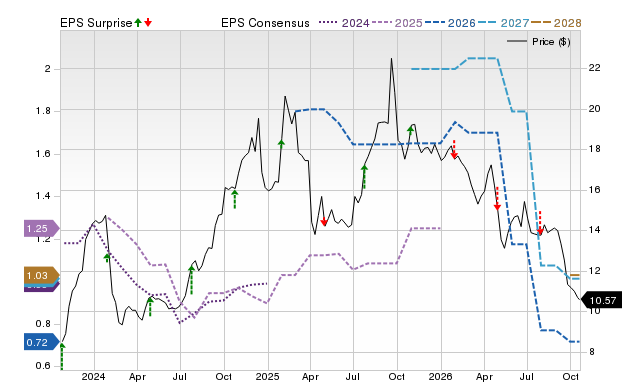Image resolution: width=640 pixels, height=382 pixels.
Task: Click the 1.8 label on the left EPS axis
Action: (x=43, y=111)
